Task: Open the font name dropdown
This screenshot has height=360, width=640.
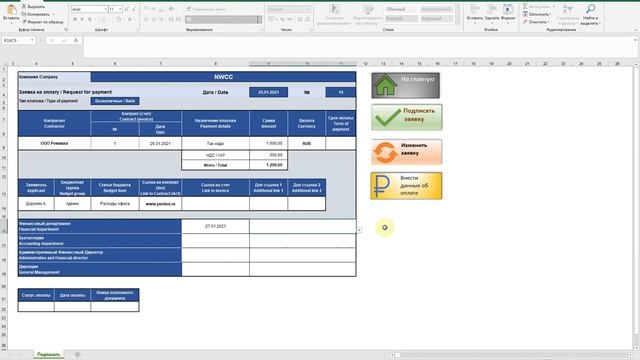Action: pos(105,9)
